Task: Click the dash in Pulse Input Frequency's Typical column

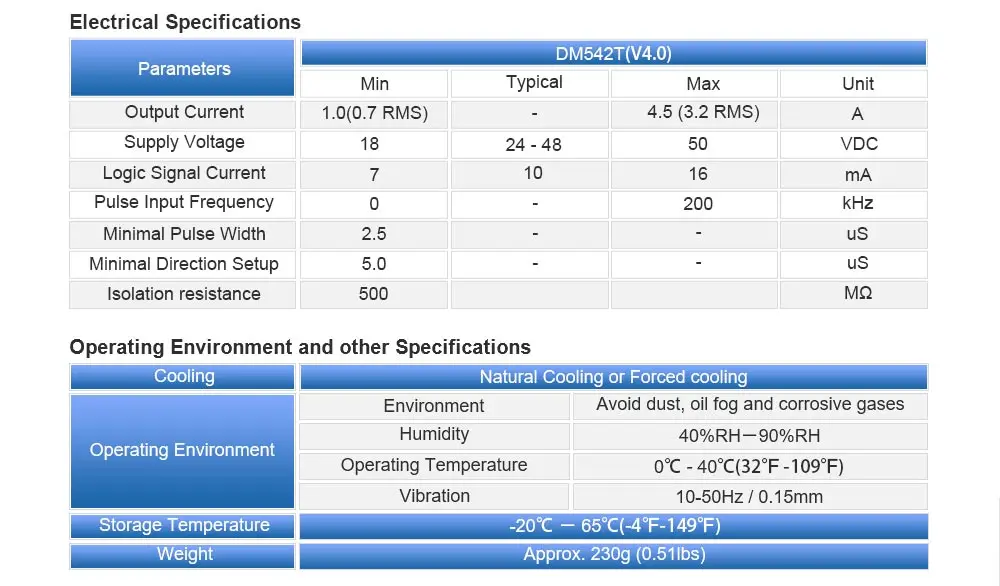Action: [x=534, y=205]
